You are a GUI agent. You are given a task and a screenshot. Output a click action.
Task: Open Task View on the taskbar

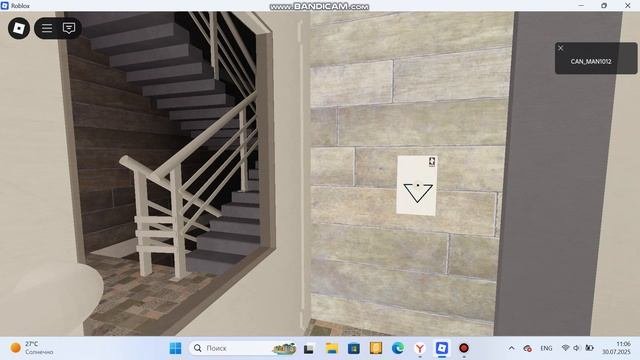pos(309,349)
